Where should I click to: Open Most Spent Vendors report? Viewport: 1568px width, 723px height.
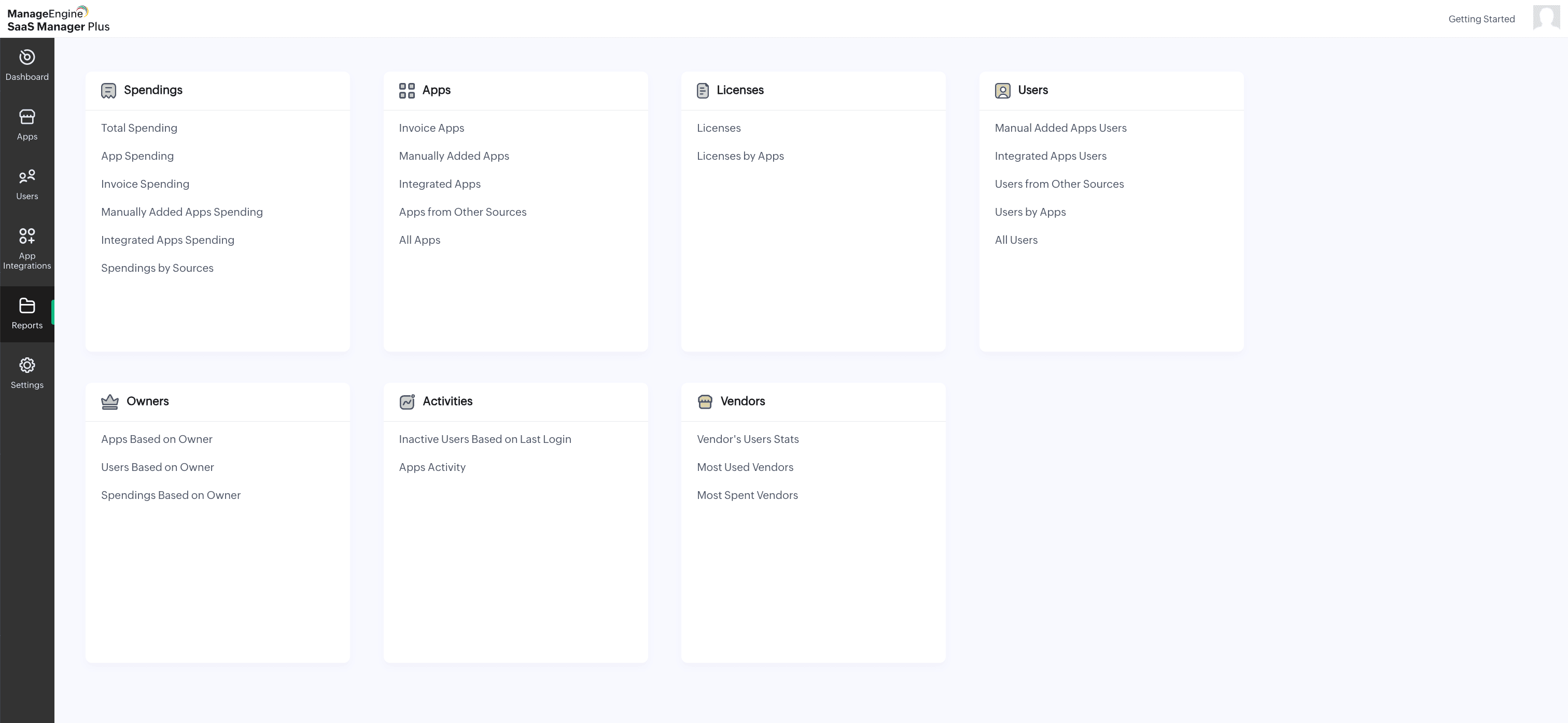click(747, 495)
